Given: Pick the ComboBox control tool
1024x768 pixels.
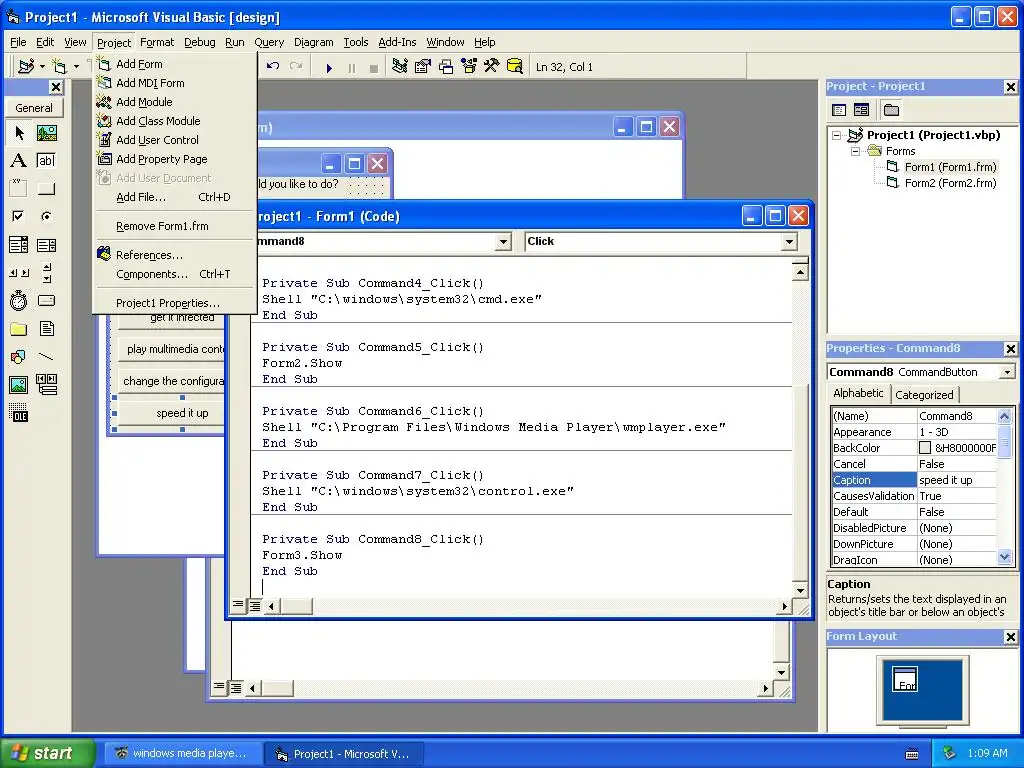Looking at the screenshot, I should point(19,245).
